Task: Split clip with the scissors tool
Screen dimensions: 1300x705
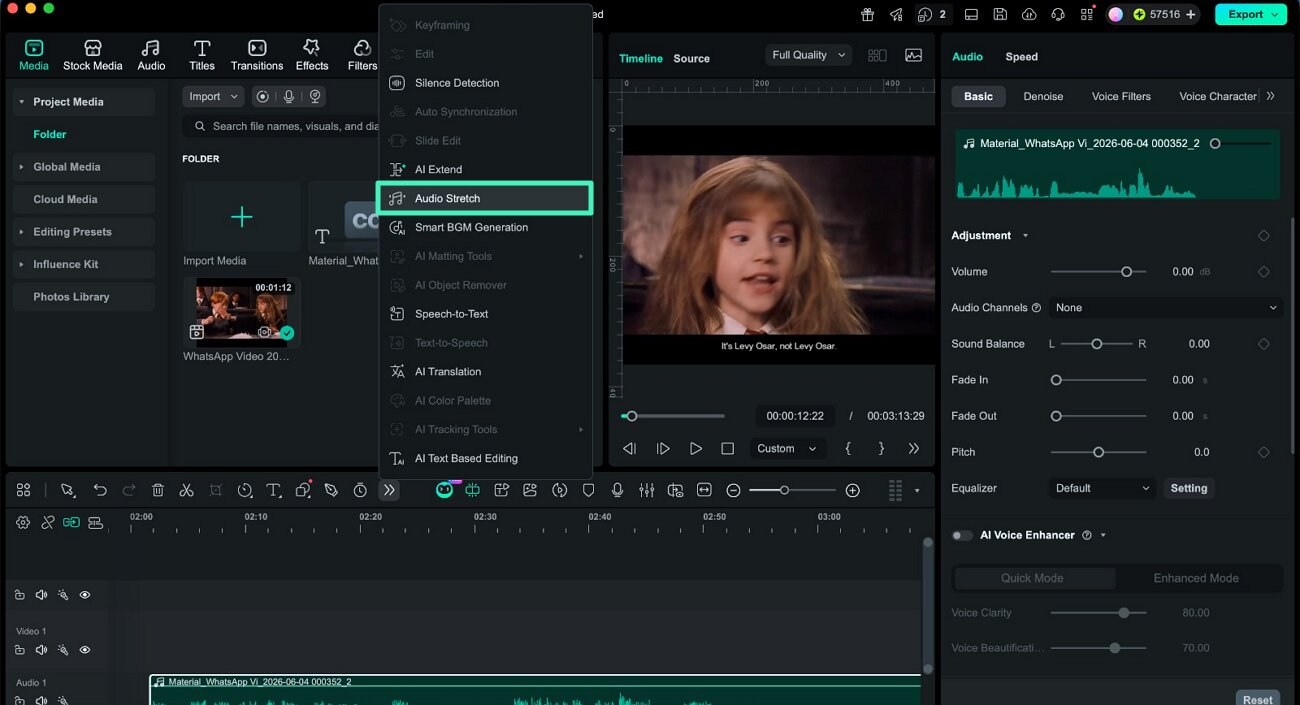Action: coord(186,490)
